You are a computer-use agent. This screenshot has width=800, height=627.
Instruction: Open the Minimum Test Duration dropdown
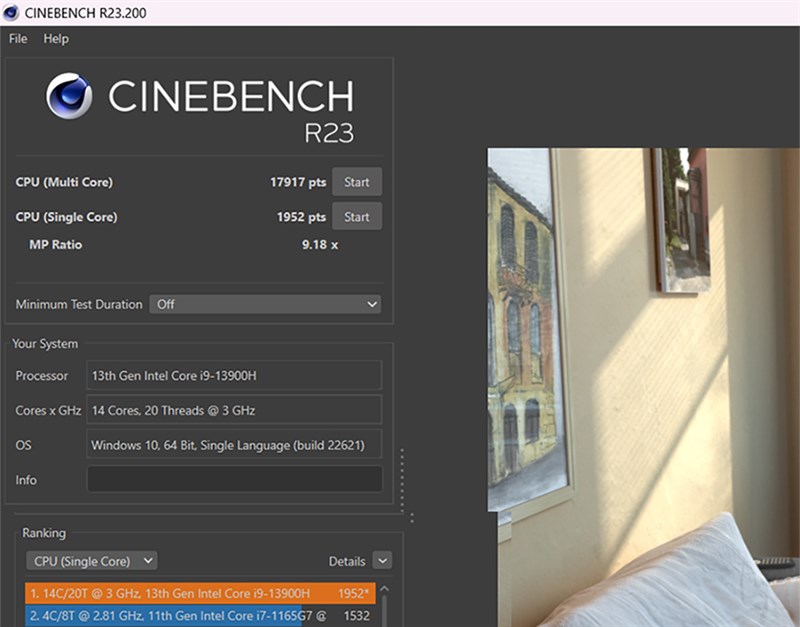tap(265, 304)
